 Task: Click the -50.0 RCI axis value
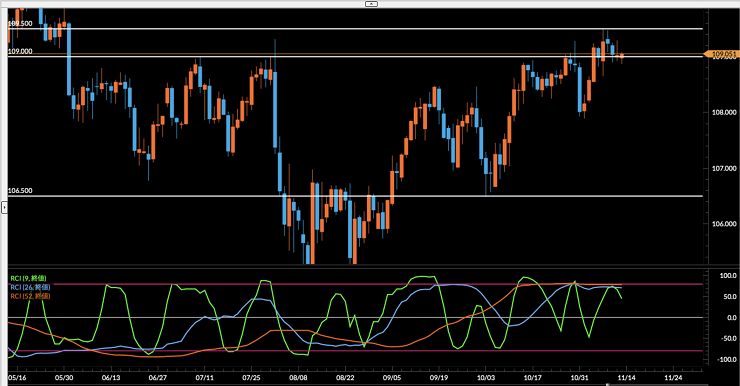(x=728, y=338)
